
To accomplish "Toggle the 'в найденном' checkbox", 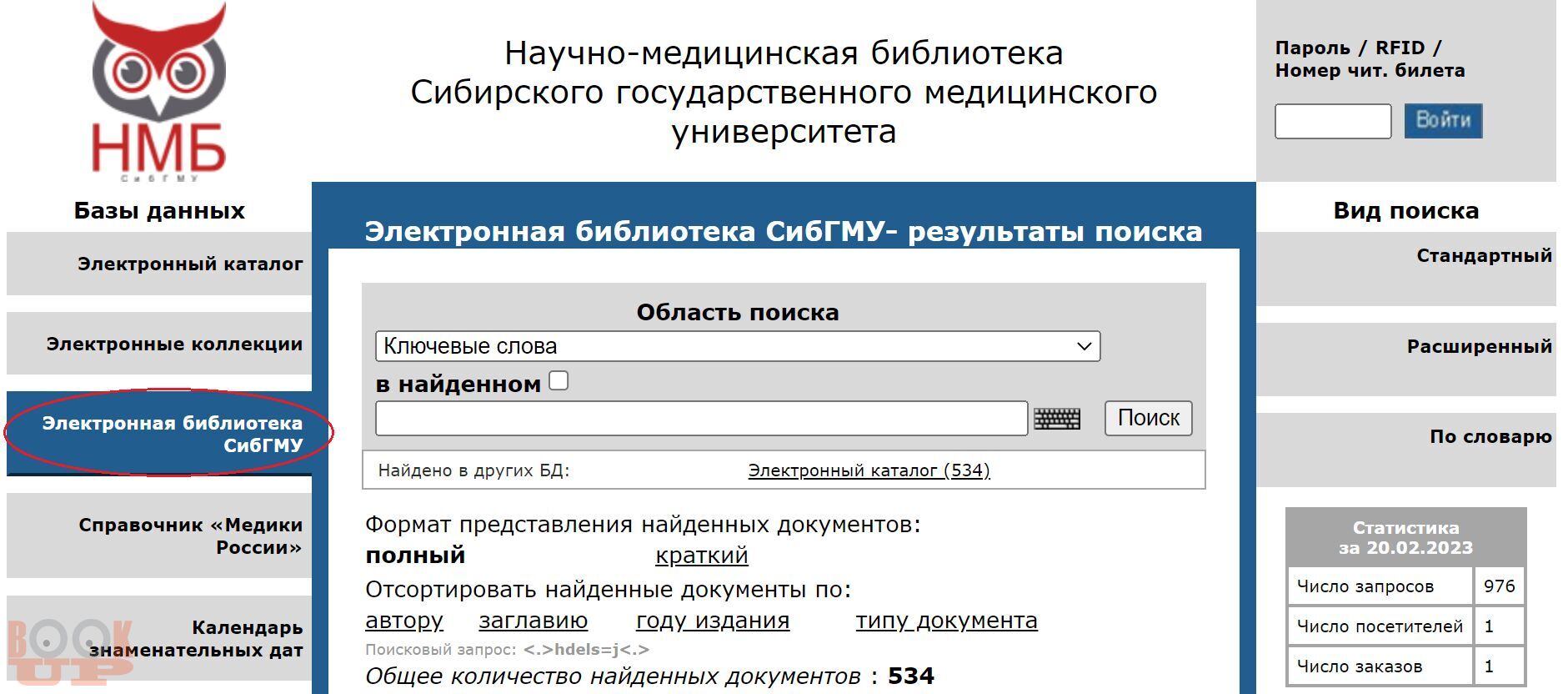I will point(559,381).
